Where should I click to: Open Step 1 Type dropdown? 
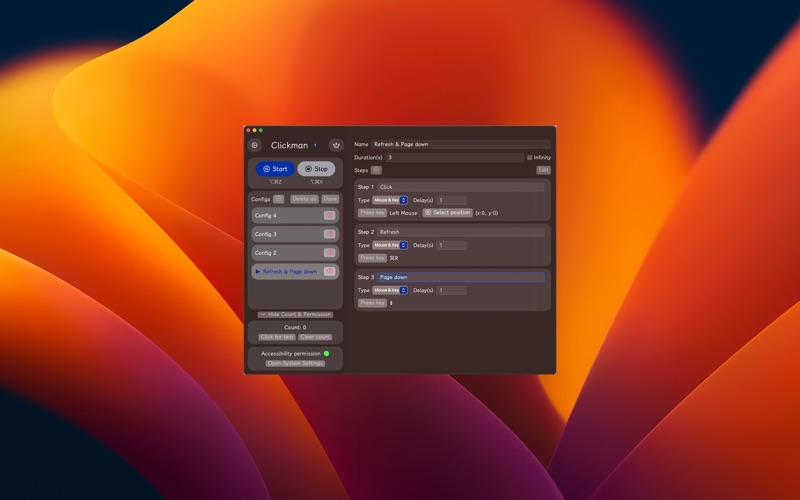pyautogui.click(x=390, y=200)
